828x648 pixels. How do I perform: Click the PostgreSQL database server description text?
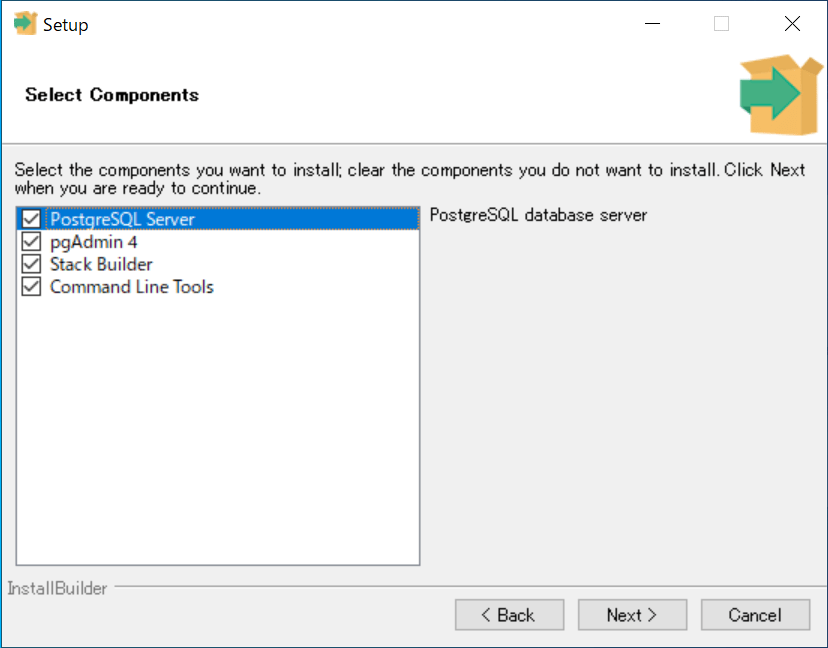tap(538, 215)
